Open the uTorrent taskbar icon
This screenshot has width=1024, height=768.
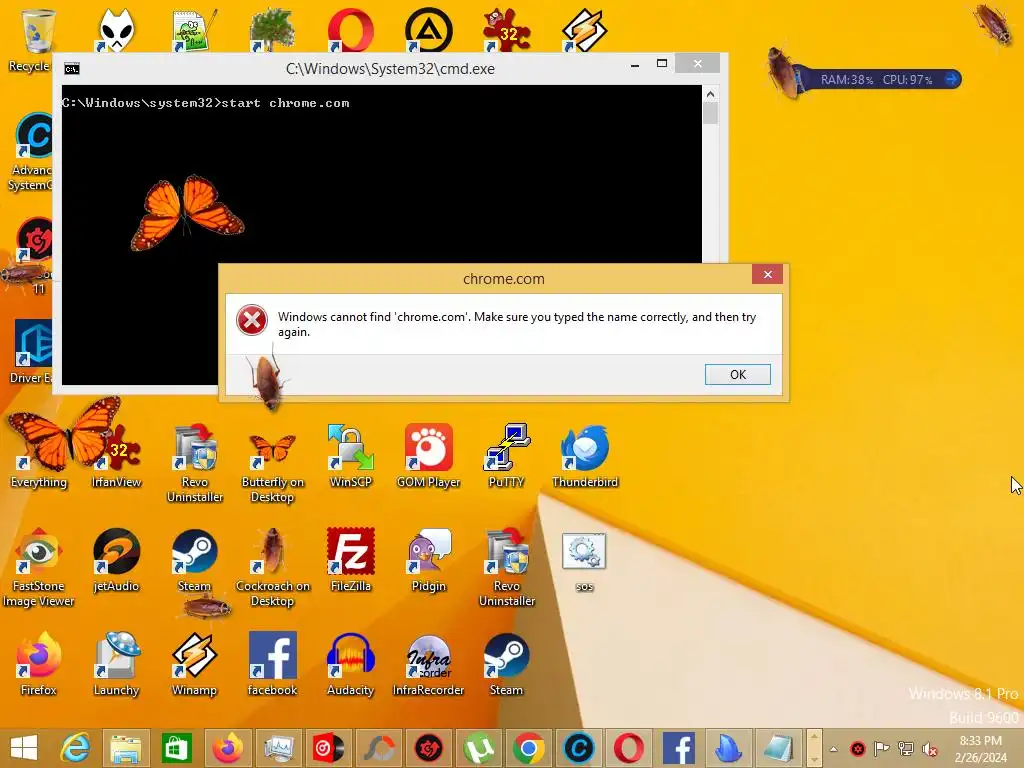[x=479, y=748]
